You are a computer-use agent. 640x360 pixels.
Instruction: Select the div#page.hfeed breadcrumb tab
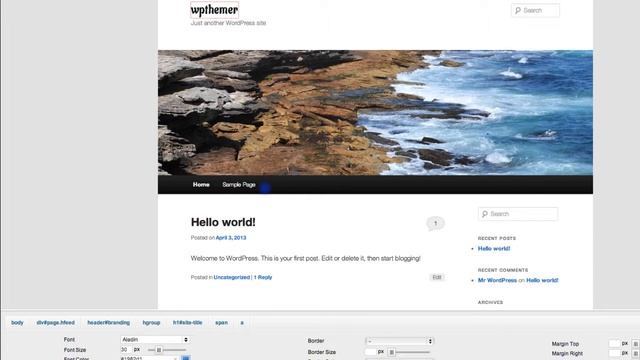pyautogui.click(x=56, y=322)
